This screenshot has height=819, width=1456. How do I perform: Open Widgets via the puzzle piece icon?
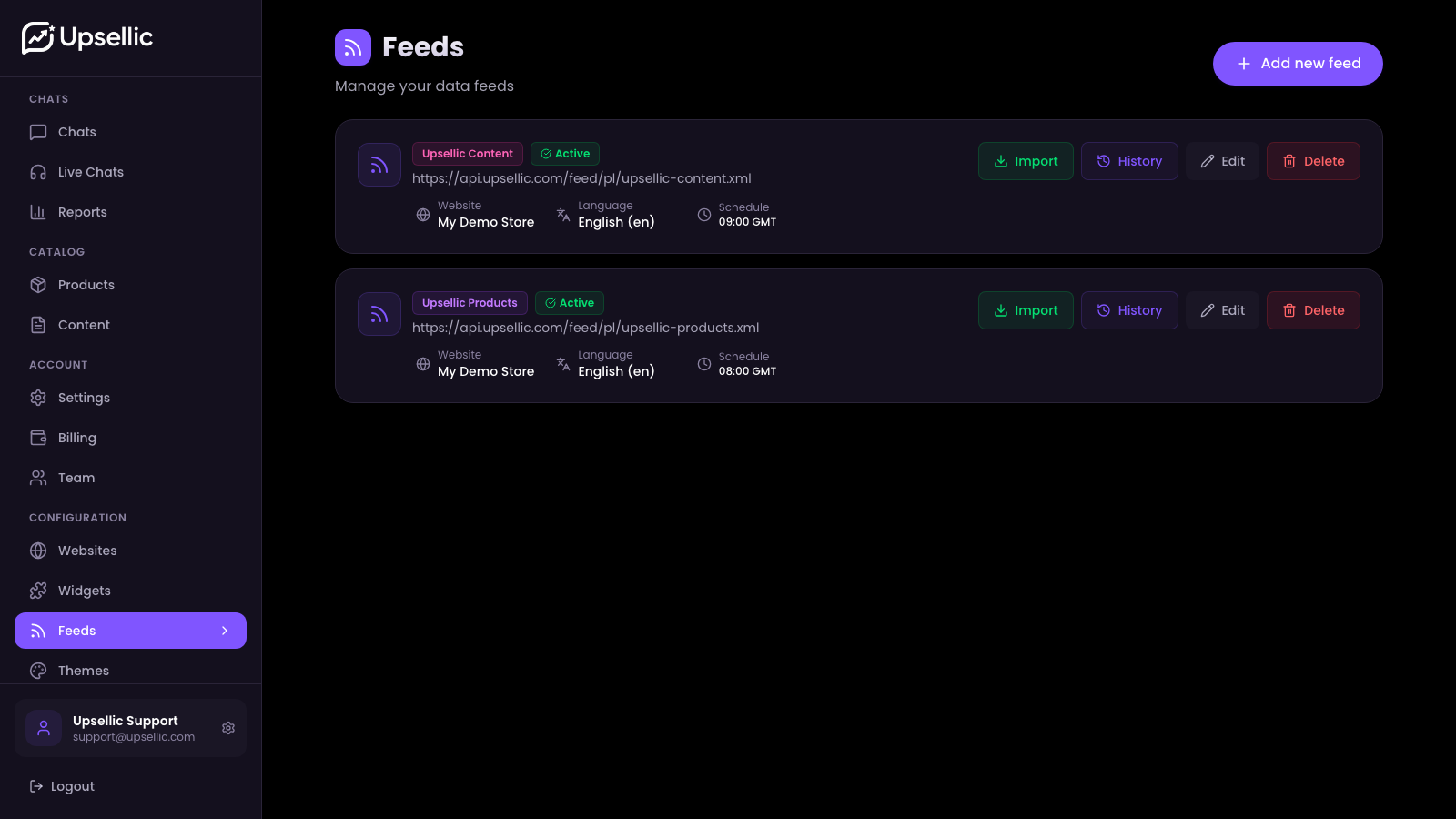pyautogui.click(x=37, y=591)
